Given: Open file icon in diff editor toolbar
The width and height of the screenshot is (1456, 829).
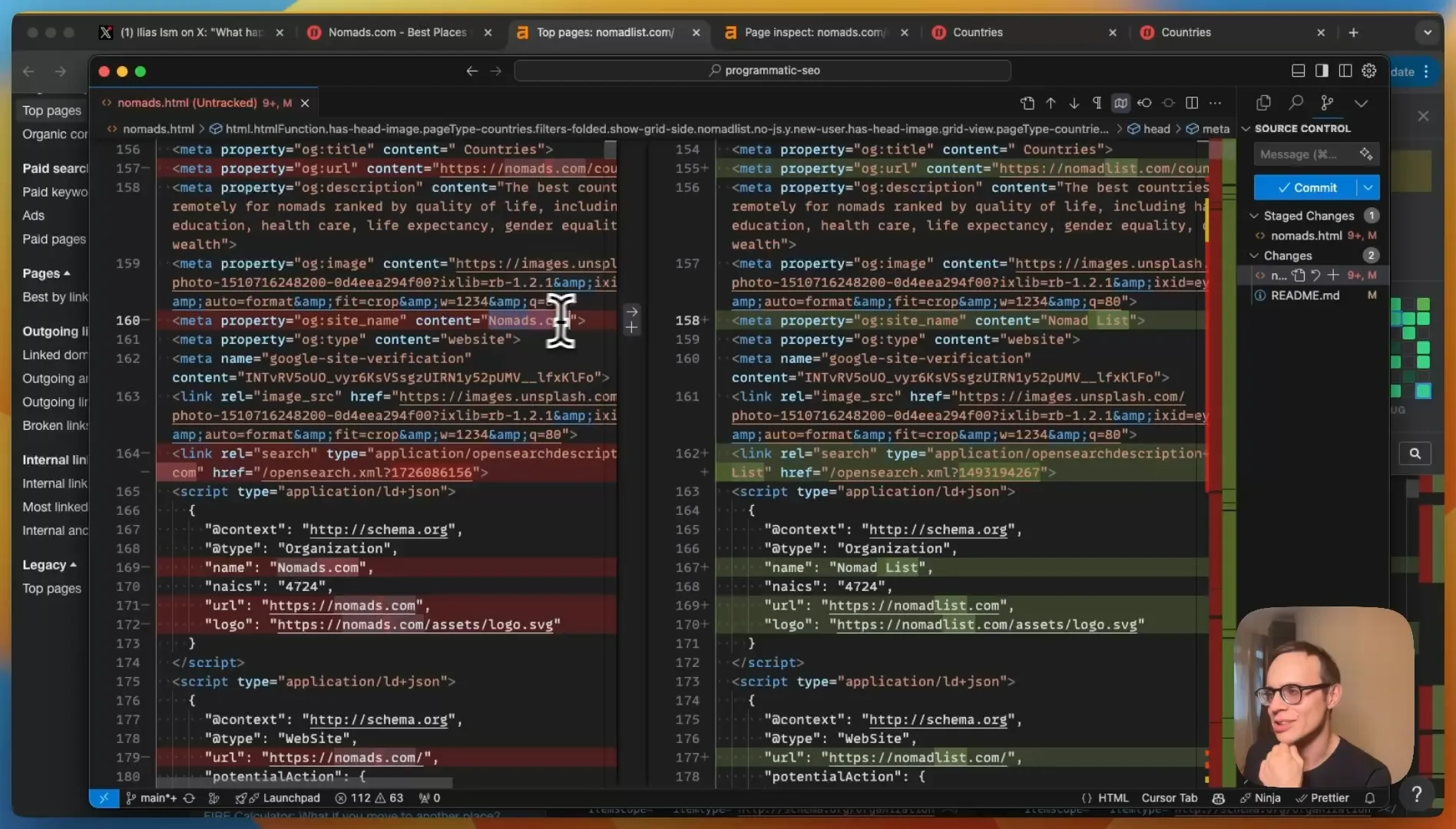Looking at the screenshot, I should [1027, 103].
